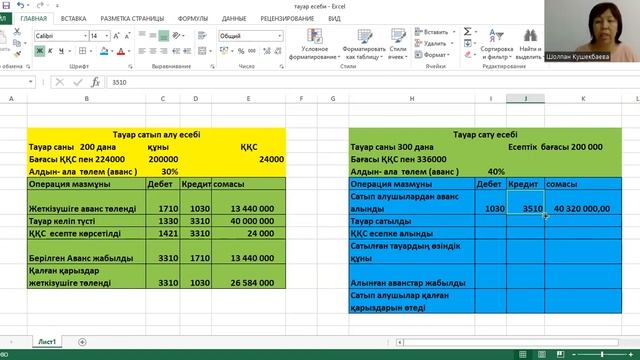The height and width of the screenshot is (360, 640).
Task: Open the Стили ячеек gallery
Action: click(398, 44)
